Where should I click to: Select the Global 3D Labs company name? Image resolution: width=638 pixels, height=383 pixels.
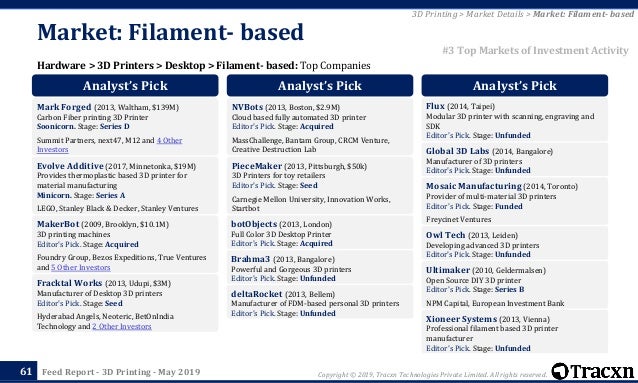tap(457, 151)
